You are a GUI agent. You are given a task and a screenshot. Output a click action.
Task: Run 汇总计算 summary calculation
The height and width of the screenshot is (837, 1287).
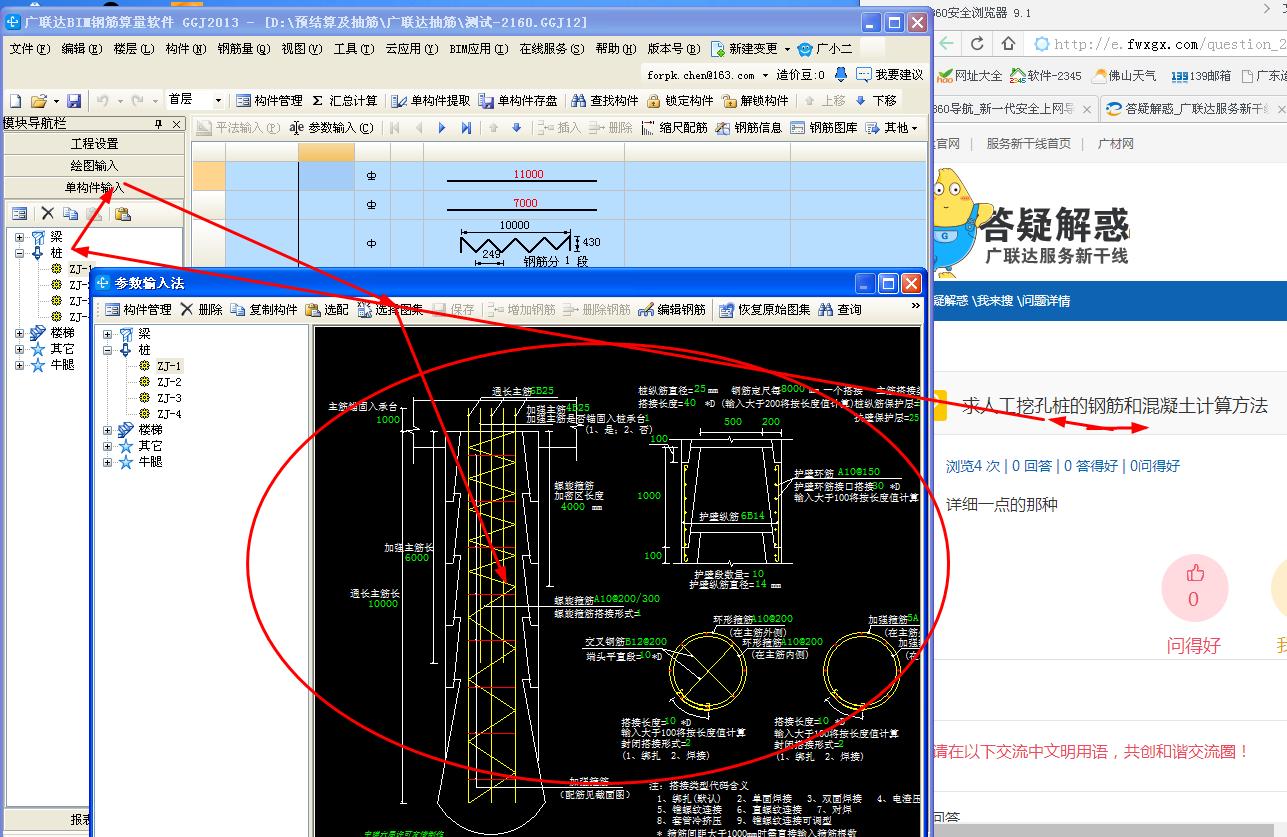click(345, 101)
